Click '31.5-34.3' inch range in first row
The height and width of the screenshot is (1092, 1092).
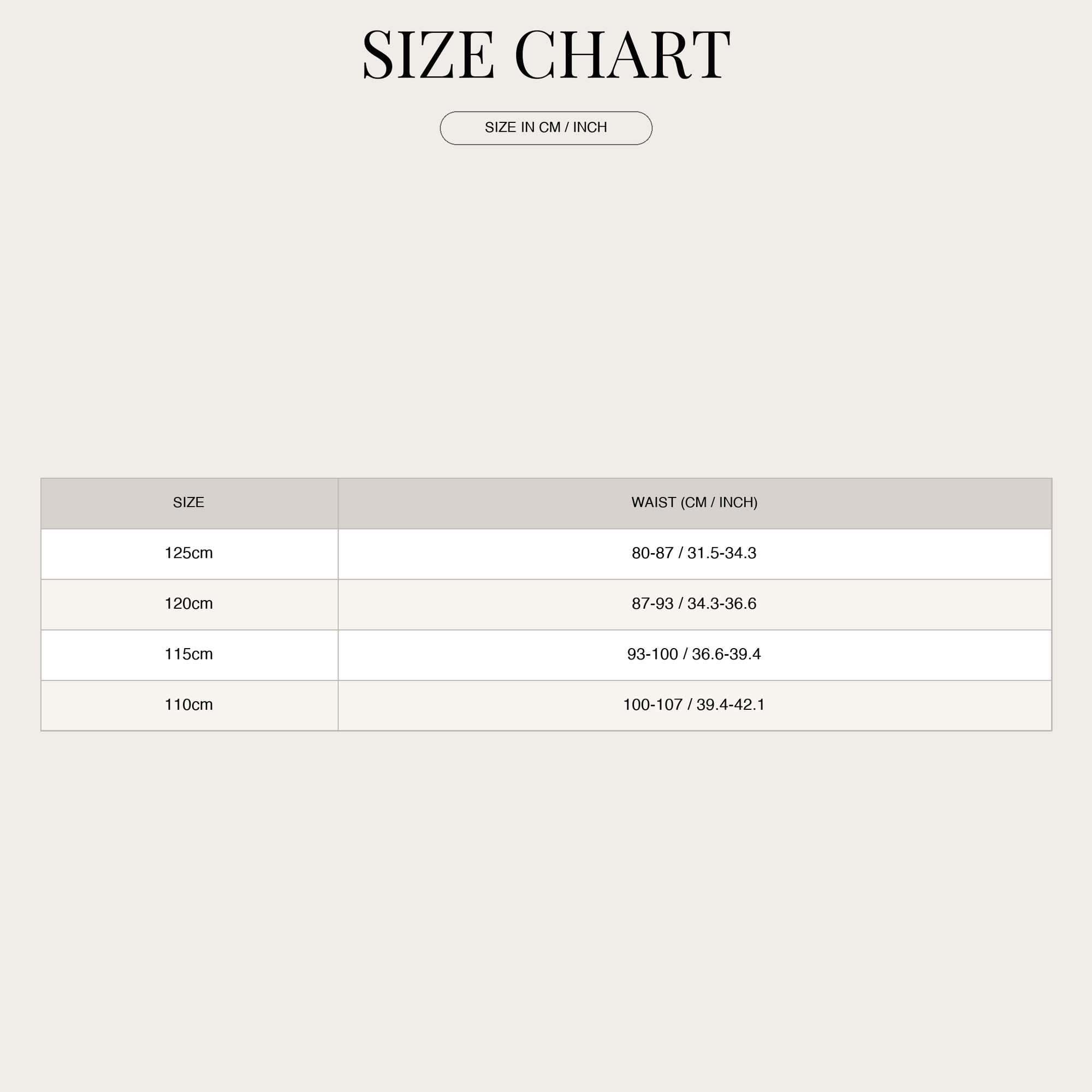722,553
